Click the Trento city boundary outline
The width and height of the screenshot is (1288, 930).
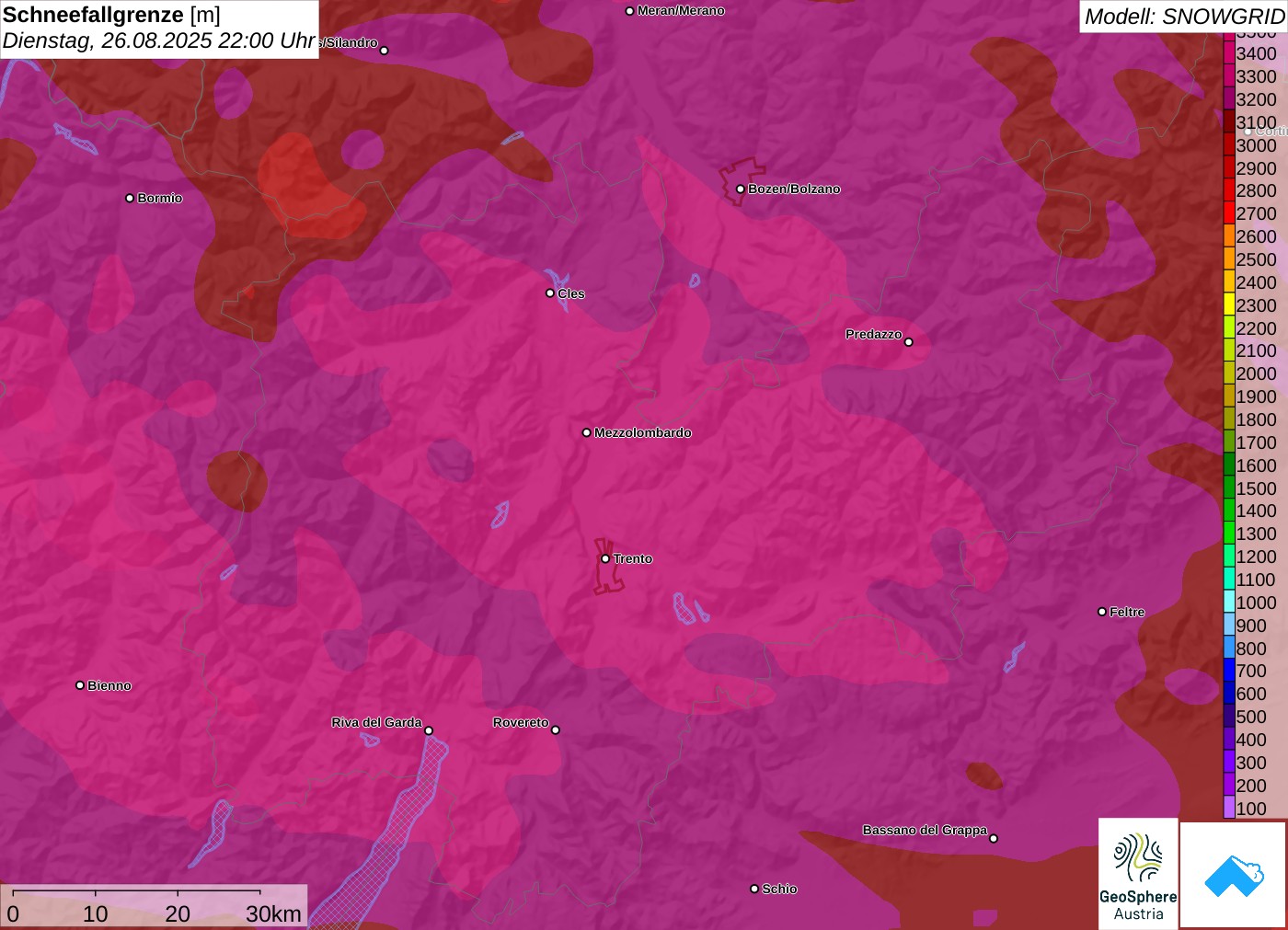(608, 567)
